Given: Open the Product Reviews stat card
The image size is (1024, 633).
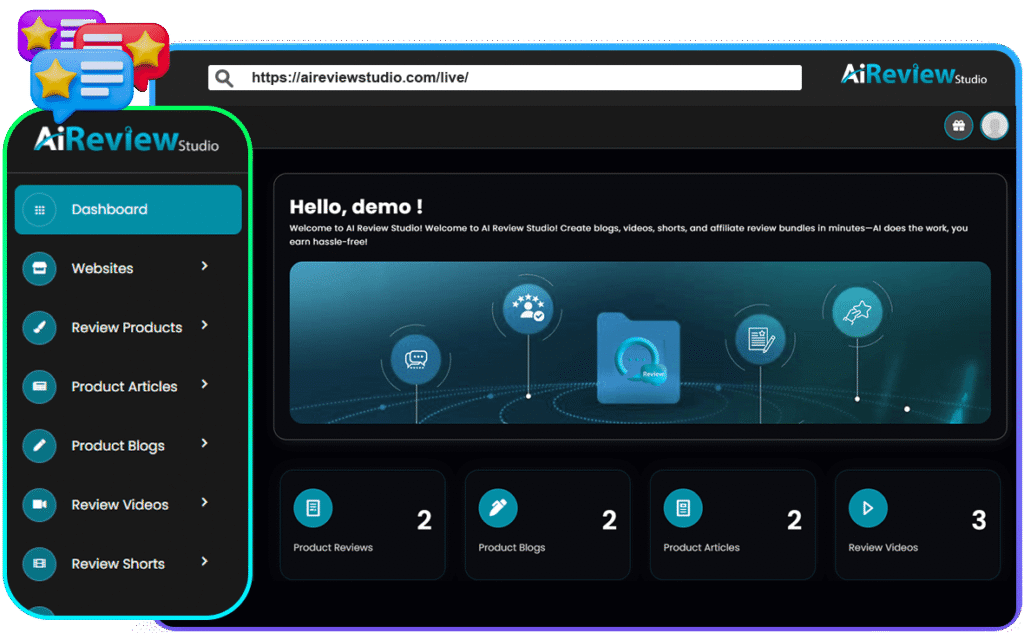Looking at the screenshot, I should 363,525.
